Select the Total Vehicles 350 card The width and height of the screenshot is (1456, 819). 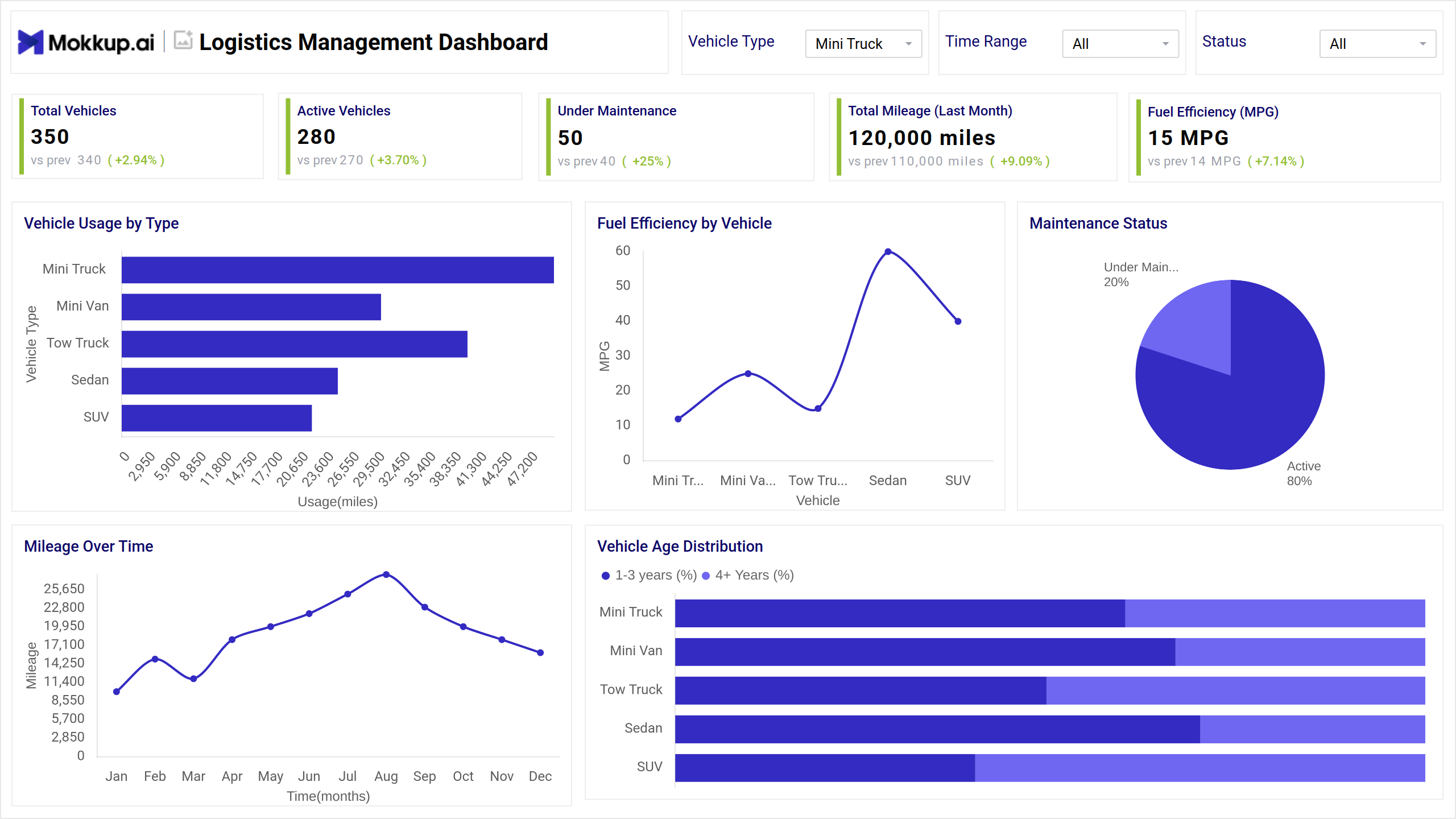pos(138,136)
